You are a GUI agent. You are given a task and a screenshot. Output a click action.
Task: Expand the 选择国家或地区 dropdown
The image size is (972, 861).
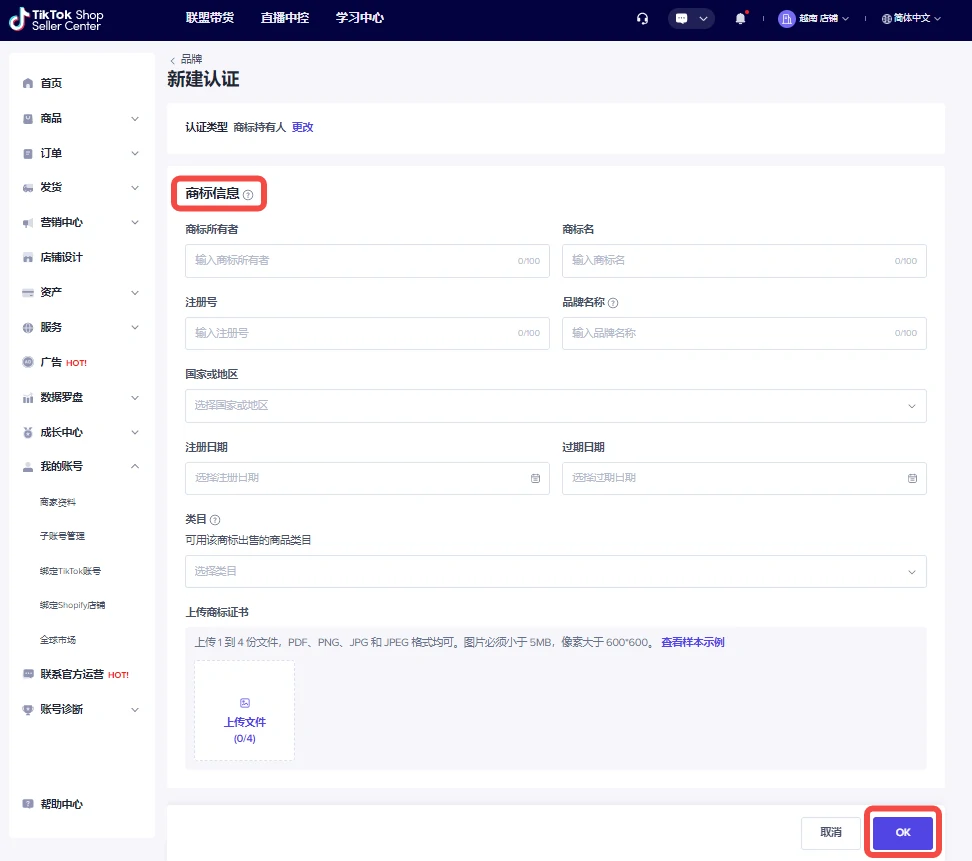pos(555,406)
